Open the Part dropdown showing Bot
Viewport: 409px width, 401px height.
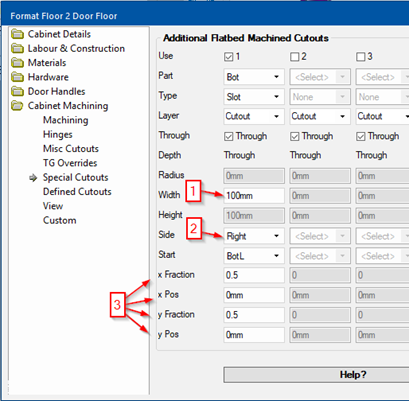click(254, 77)
